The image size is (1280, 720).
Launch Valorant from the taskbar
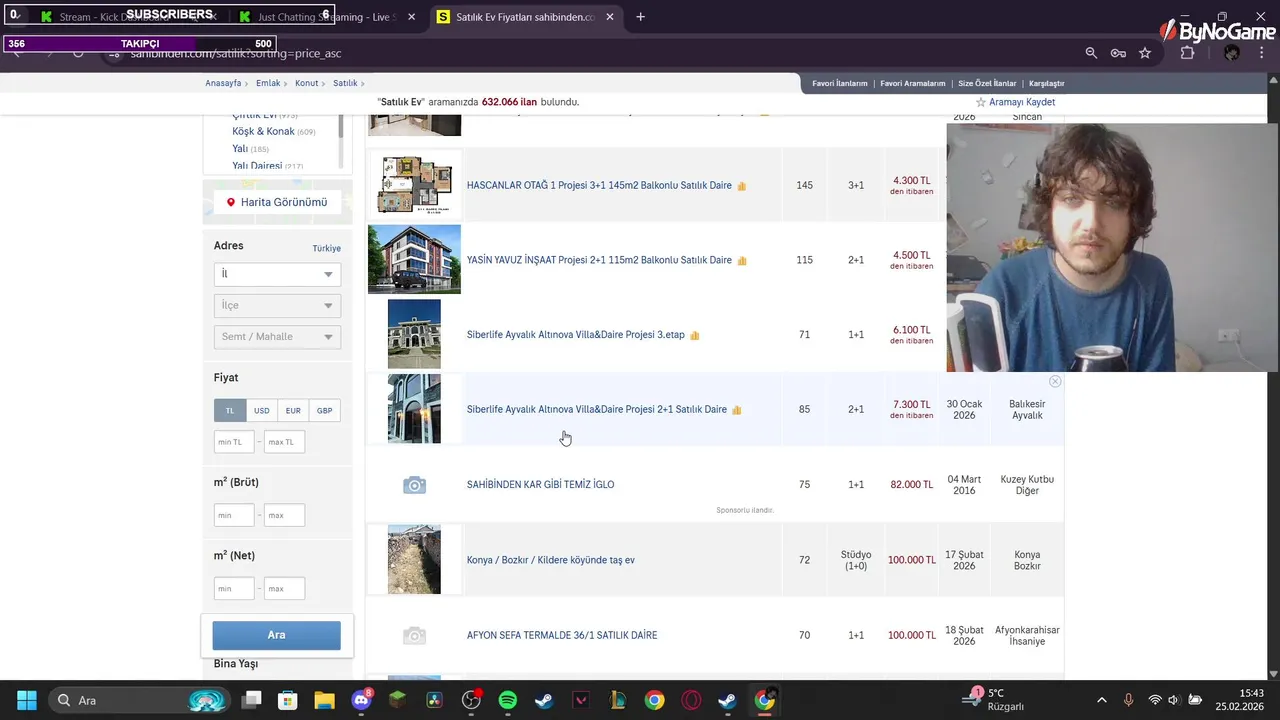click(580, 700)
